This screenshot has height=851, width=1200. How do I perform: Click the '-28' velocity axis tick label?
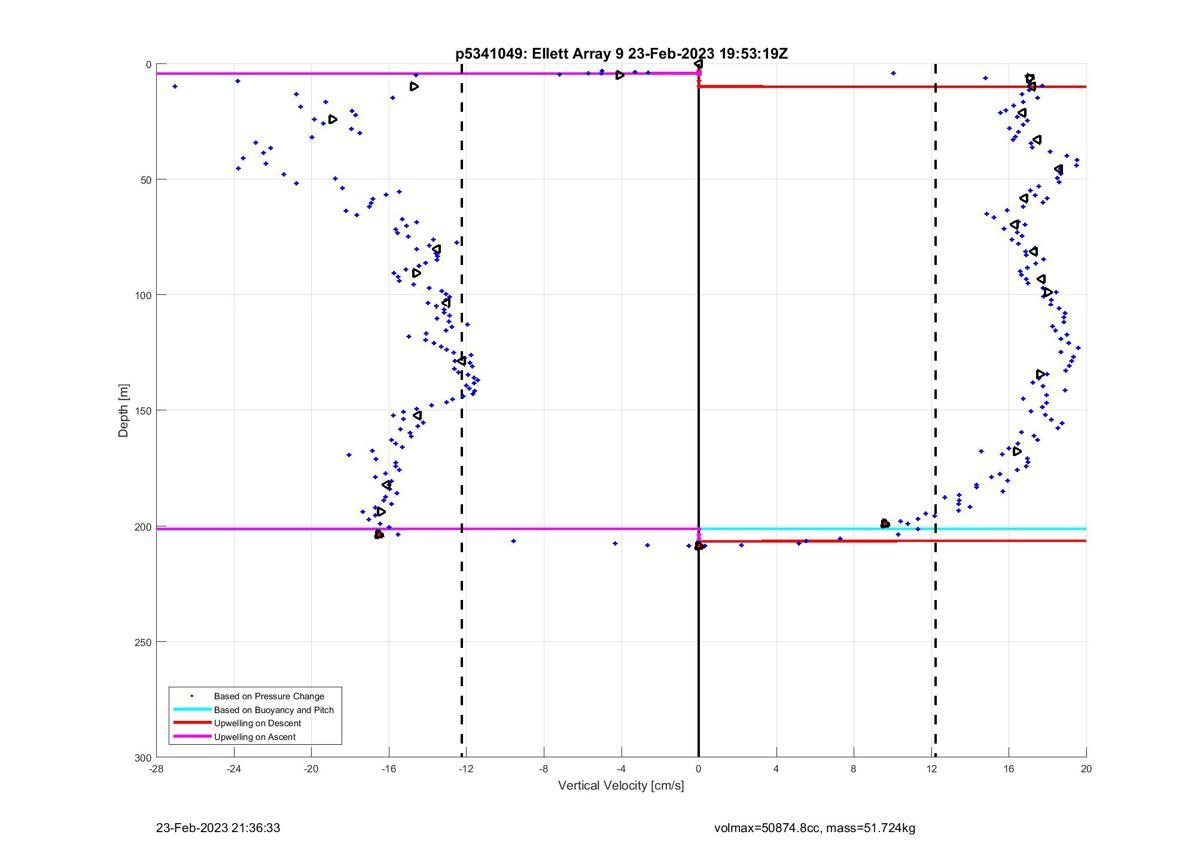[156, 769]
